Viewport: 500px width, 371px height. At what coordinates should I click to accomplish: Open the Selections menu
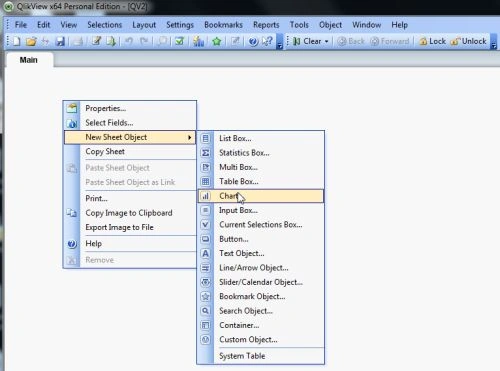tap(105, 25)
